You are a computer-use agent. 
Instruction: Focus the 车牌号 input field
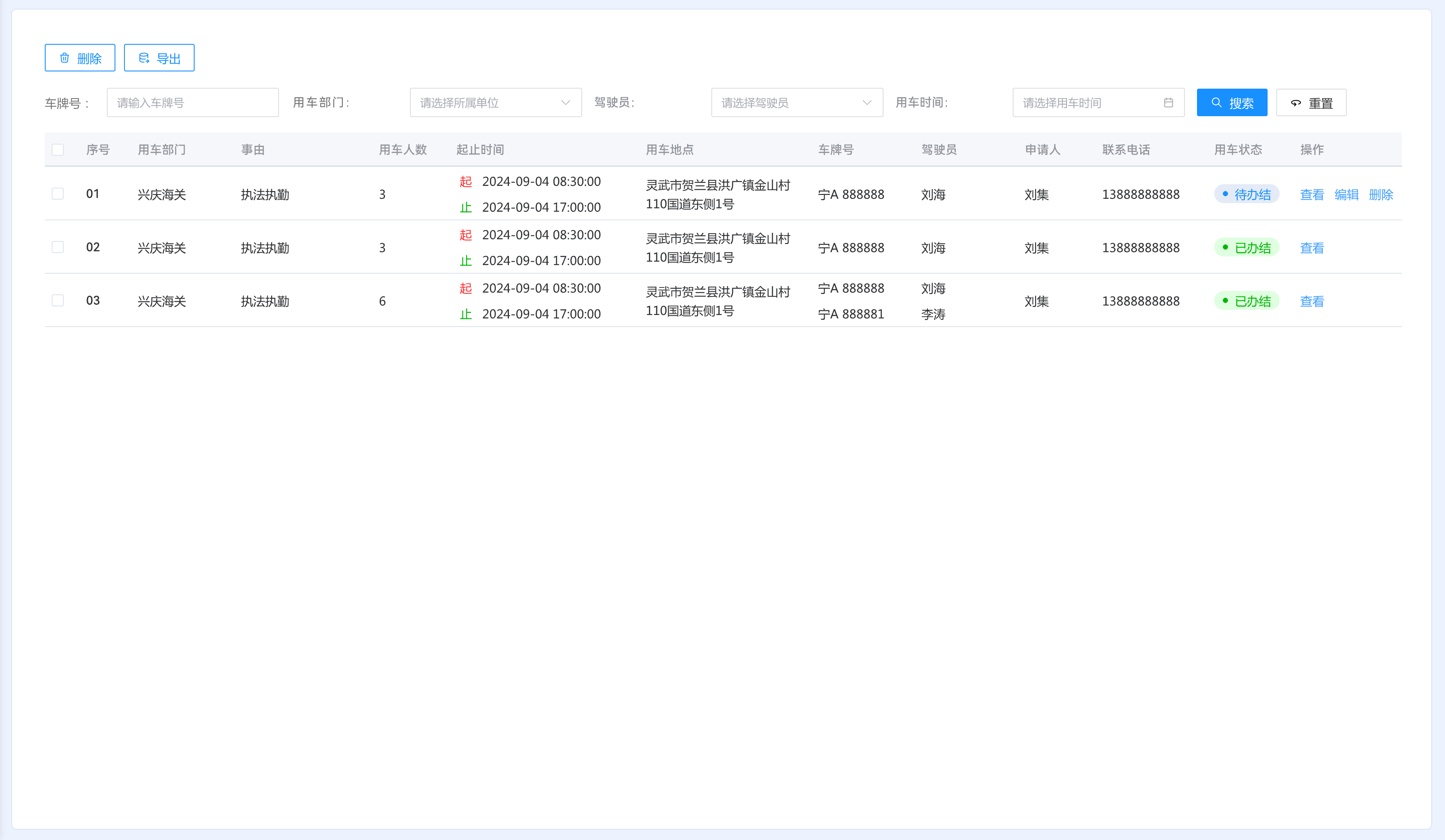(x=192, y=102)
